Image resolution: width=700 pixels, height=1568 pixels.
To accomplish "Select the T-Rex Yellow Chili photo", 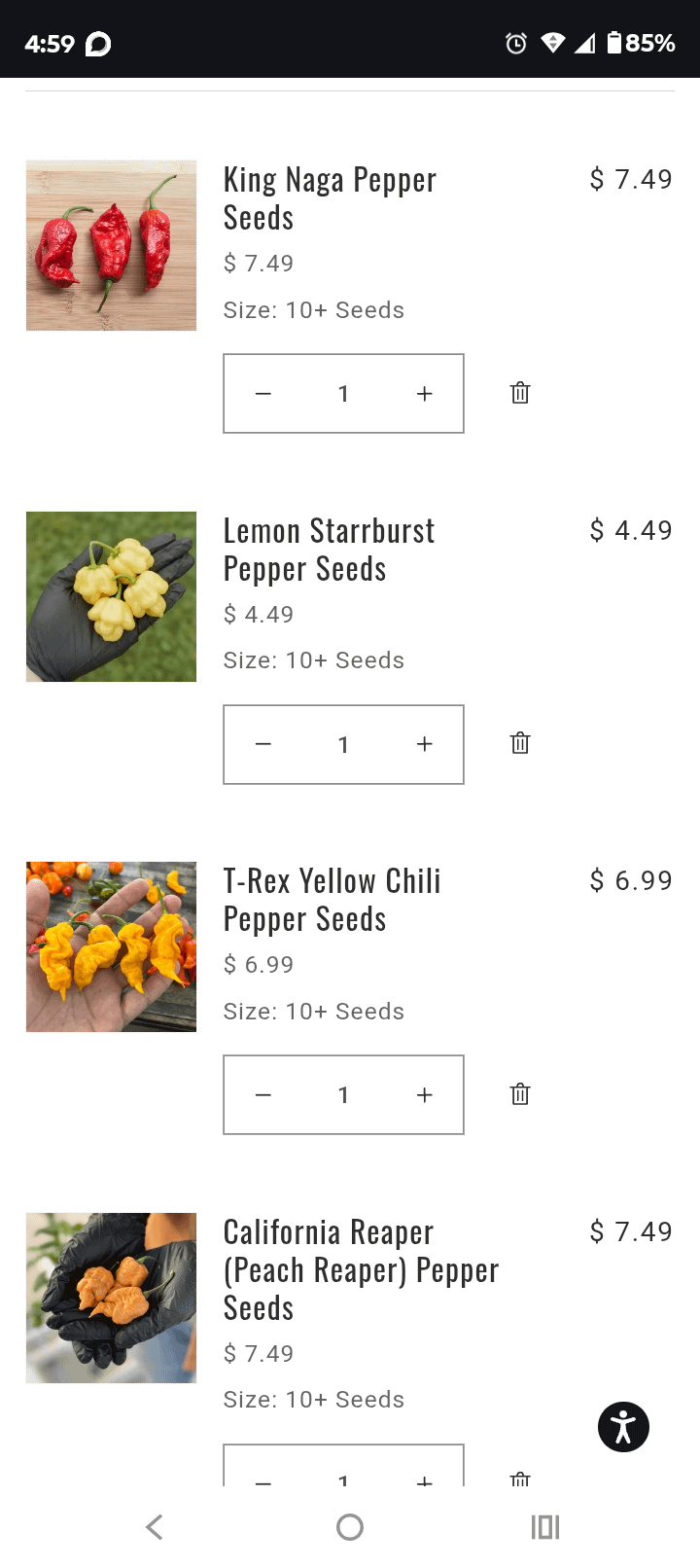I will coord(111,946).
